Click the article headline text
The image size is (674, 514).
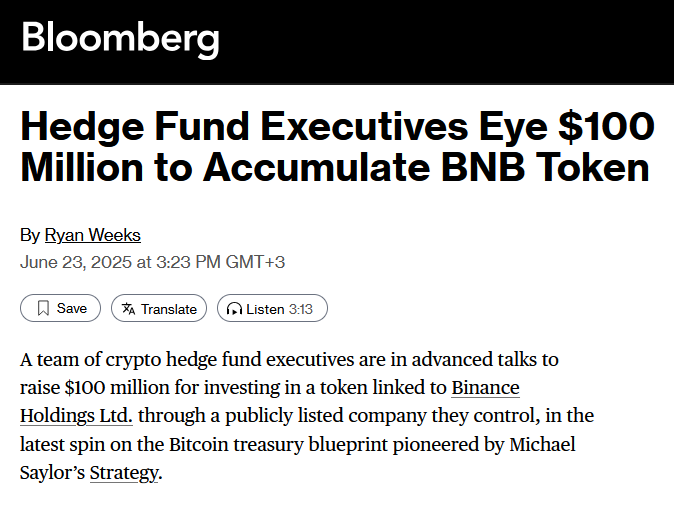tap(336, 146)
